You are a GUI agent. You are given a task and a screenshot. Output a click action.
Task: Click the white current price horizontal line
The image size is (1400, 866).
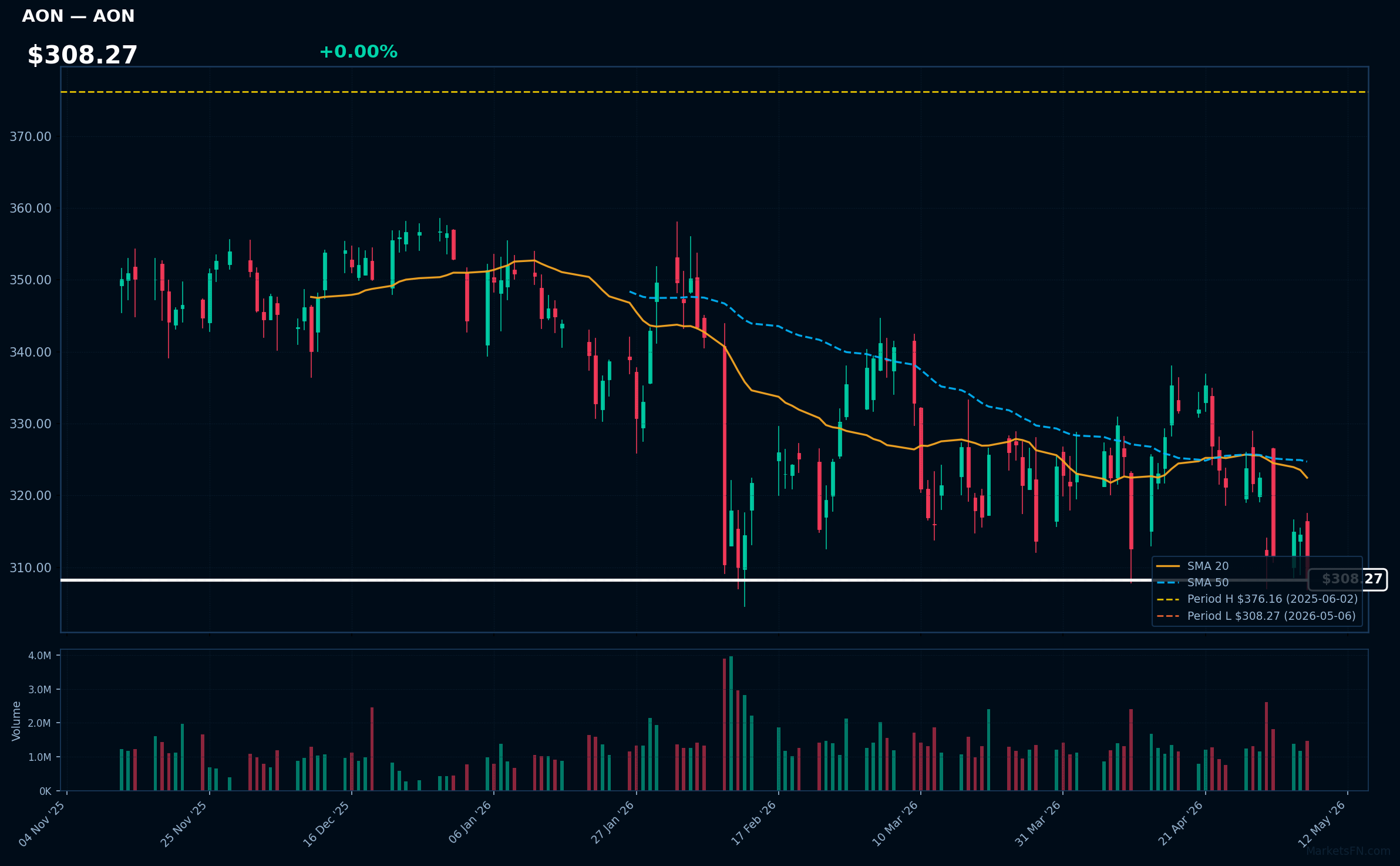tap(684, 580)
